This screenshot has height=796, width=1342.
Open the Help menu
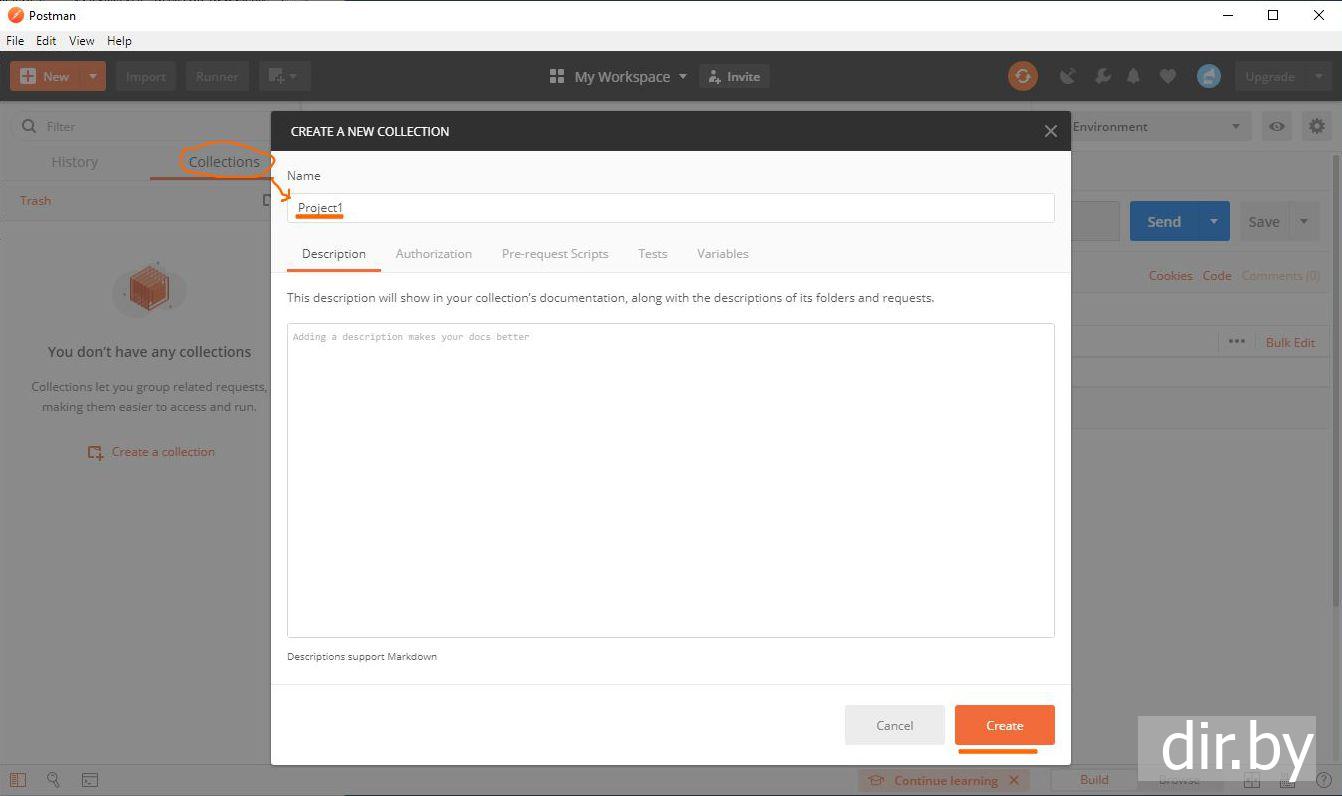[119, 41]
